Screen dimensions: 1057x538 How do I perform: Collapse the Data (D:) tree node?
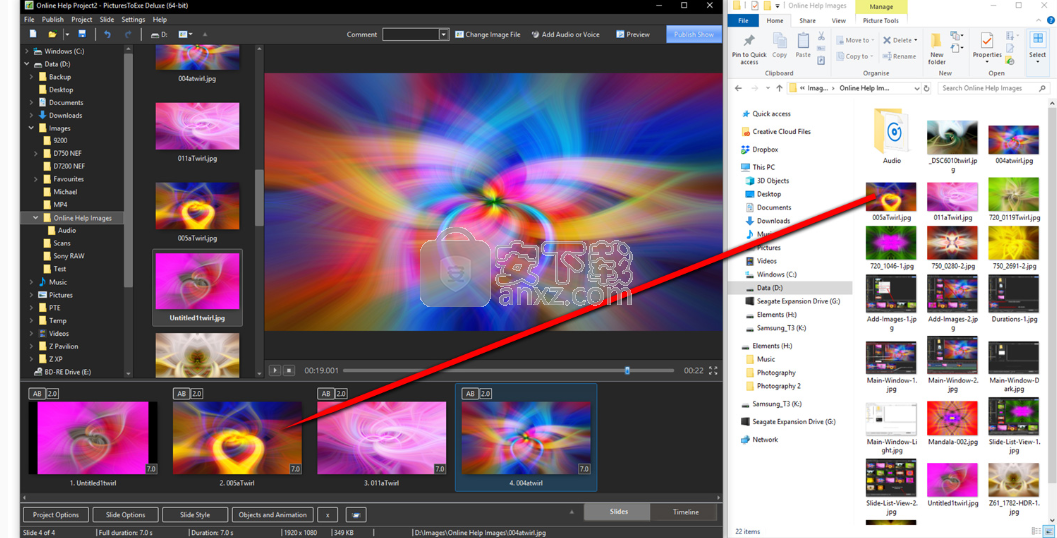point(26,64)
